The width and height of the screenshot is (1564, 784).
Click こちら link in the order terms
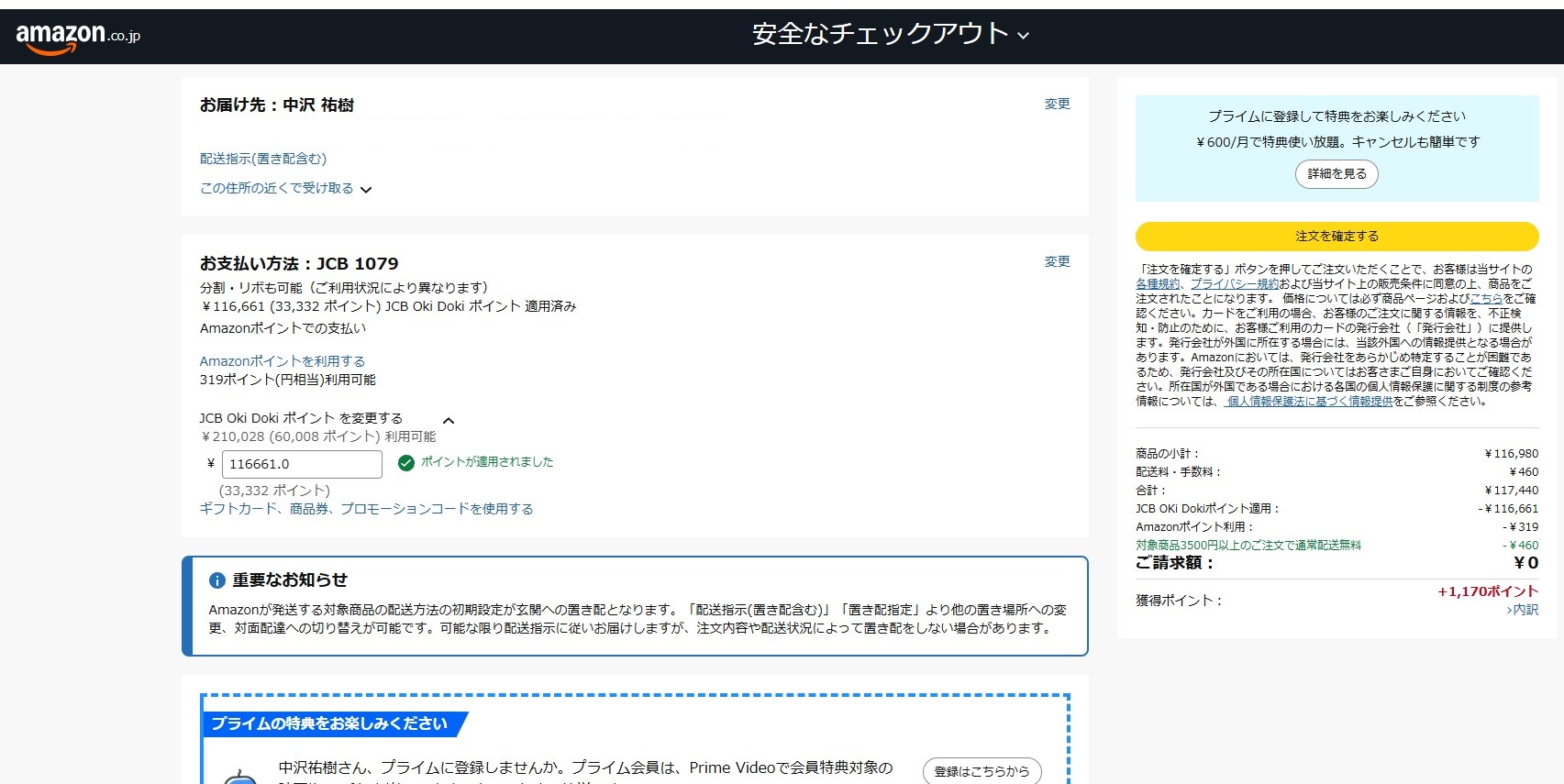[x=1486, y=299]
